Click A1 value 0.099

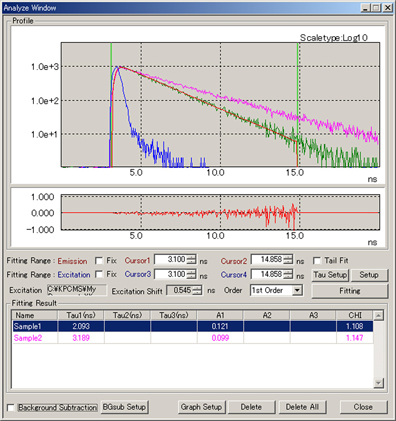point(220,338)
